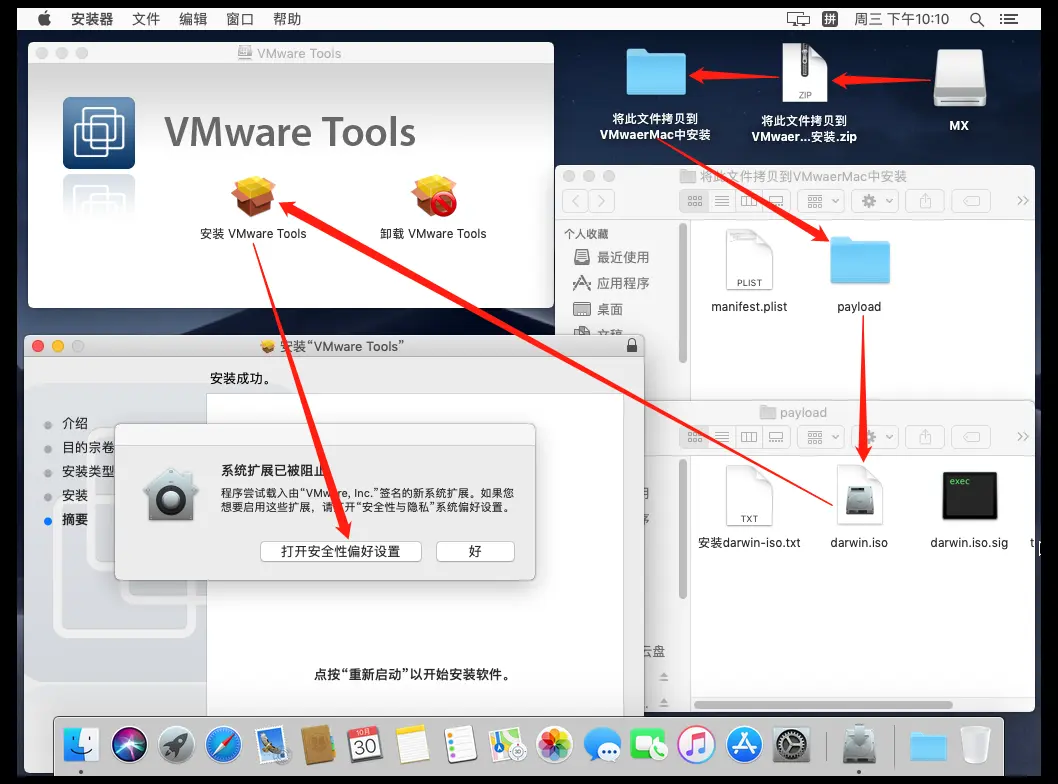Open Photos from the Dock
This screenshot has width=1058, height=784.
(x=554, y=745)
